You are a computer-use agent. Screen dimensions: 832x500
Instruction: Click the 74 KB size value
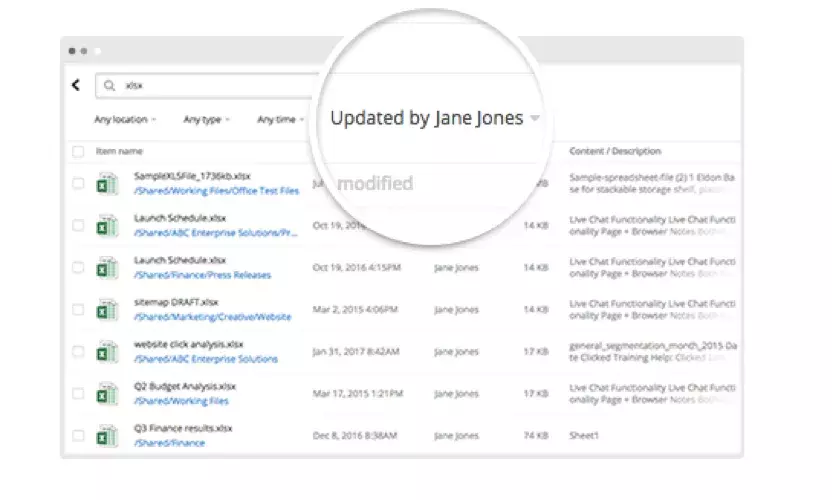[x=536, y=435]
